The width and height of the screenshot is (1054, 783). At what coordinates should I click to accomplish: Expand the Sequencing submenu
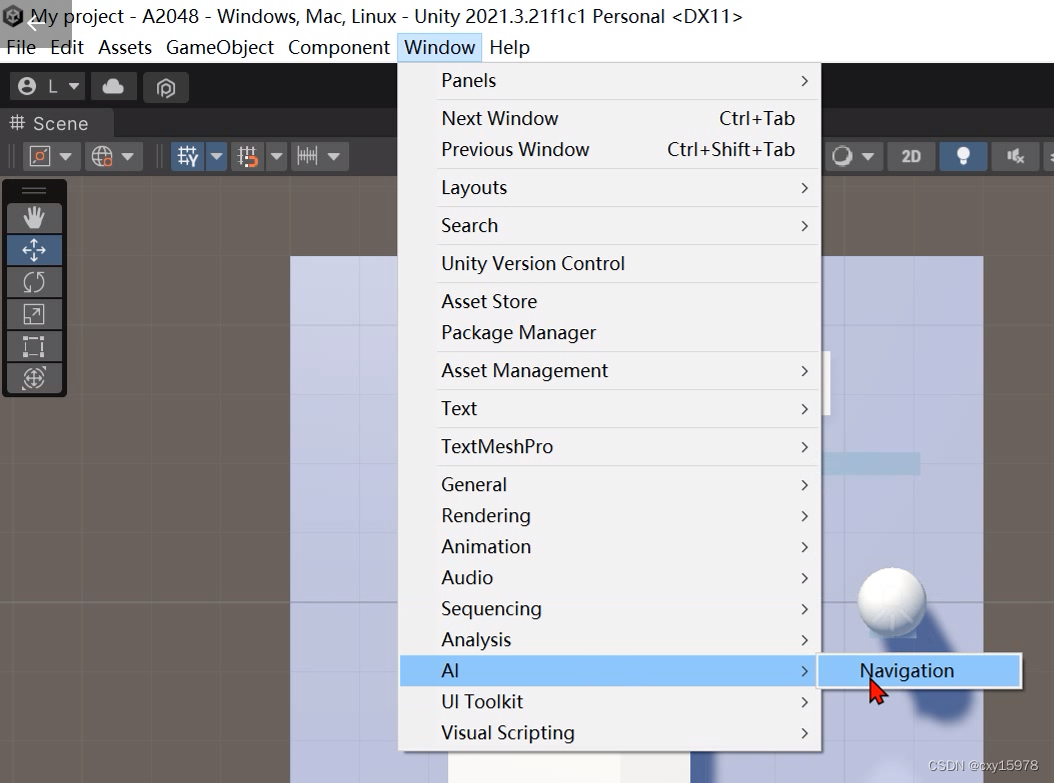[610, 609]
